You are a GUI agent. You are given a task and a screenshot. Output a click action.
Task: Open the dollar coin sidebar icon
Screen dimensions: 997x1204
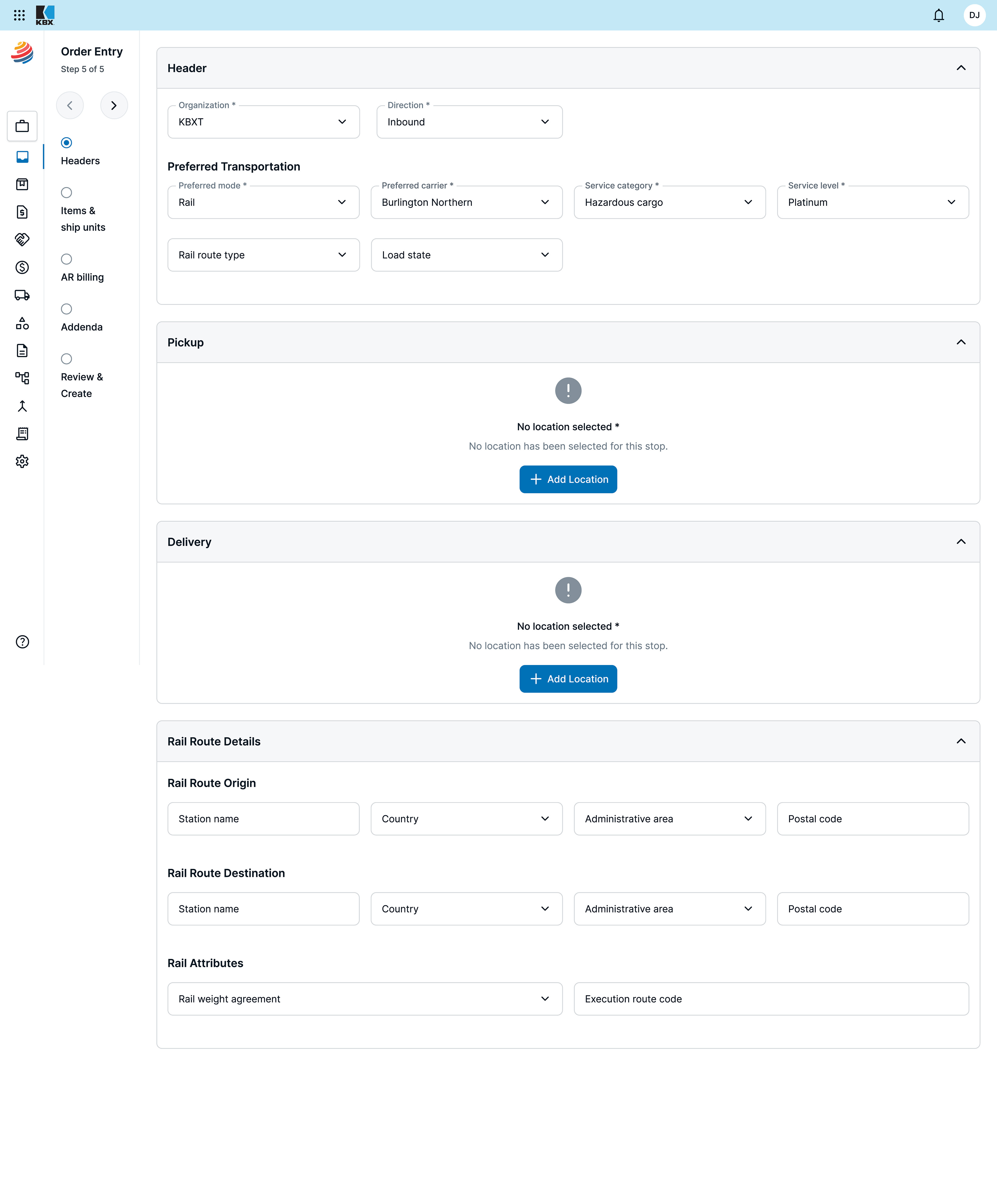point(22,267)
